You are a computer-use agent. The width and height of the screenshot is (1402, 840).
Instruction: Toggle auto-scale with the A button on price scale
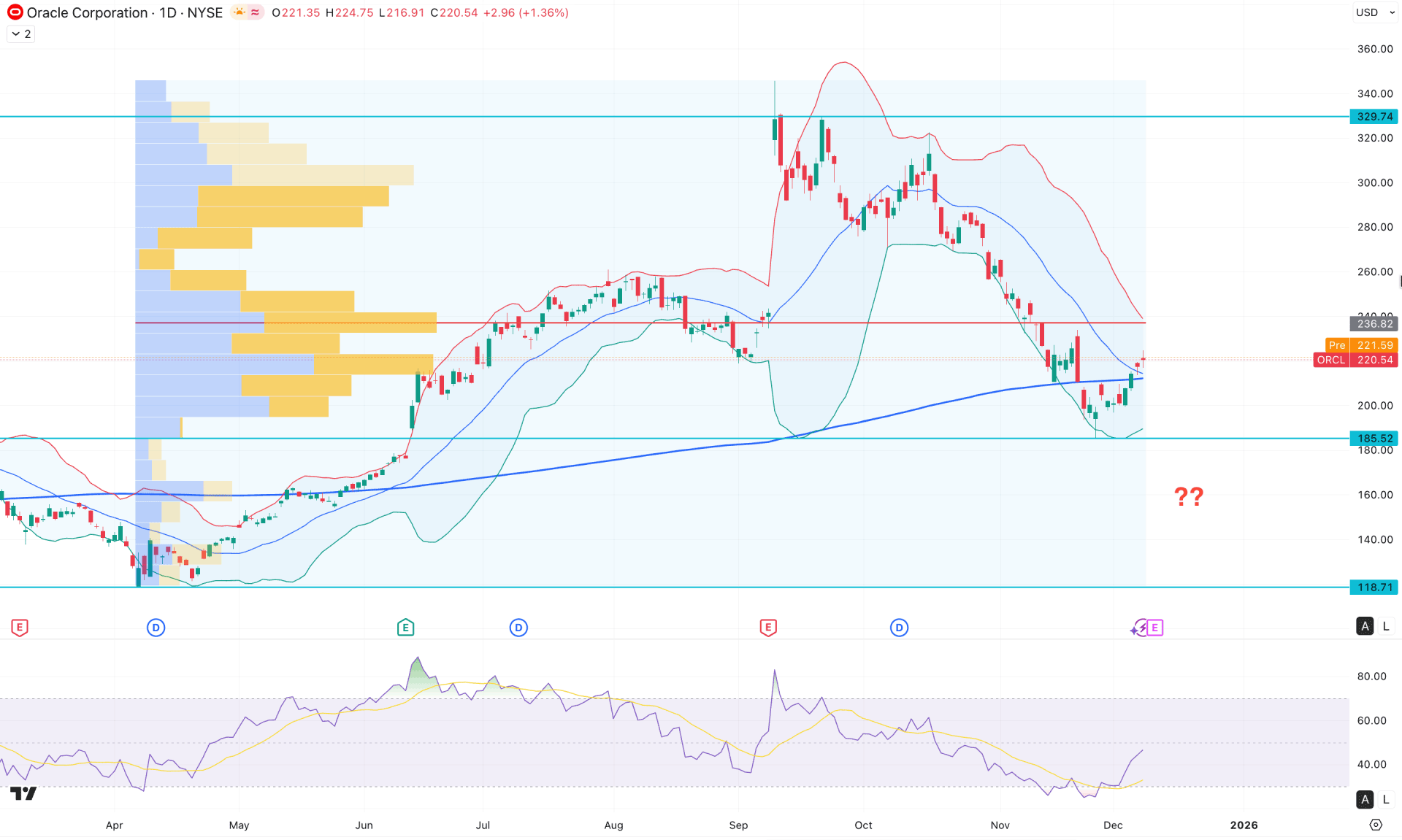pyautogui.click(x=1365, y=626)
